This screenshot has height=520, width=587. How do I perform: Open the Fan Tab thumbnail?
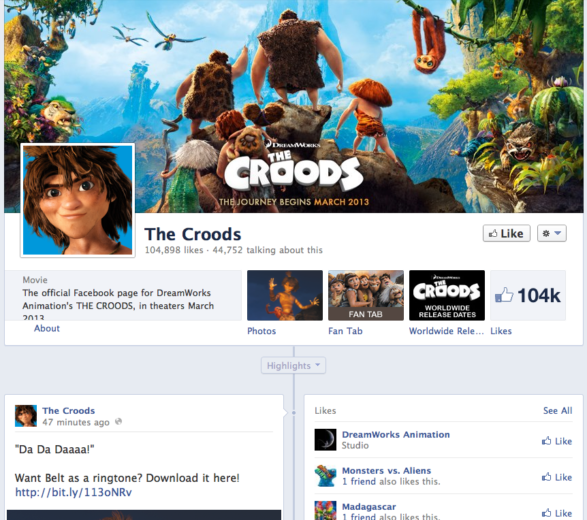coord(366,295)
